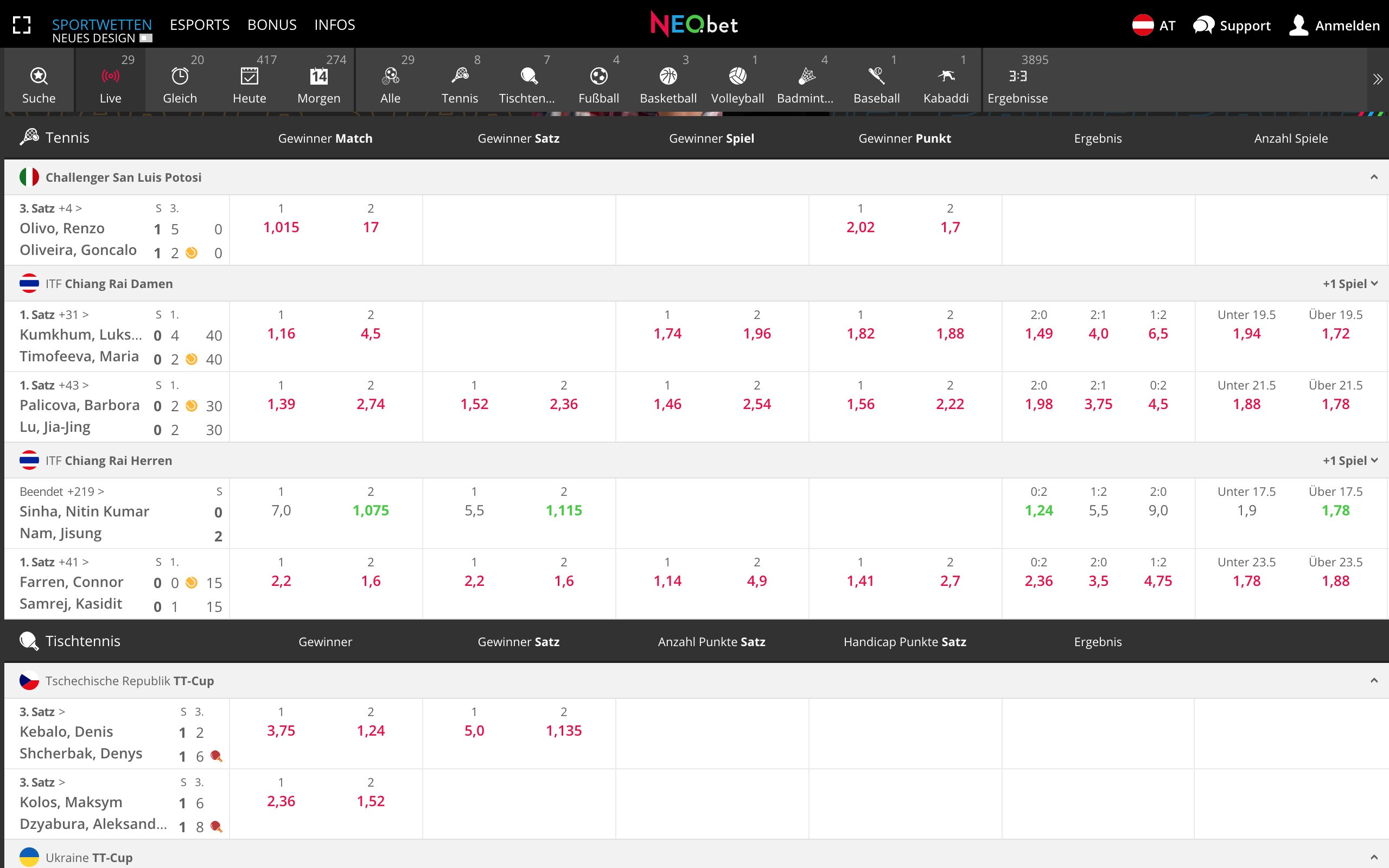Select the Live events filter
This screenshot has width=1389, height=868.
pos(110,80)
